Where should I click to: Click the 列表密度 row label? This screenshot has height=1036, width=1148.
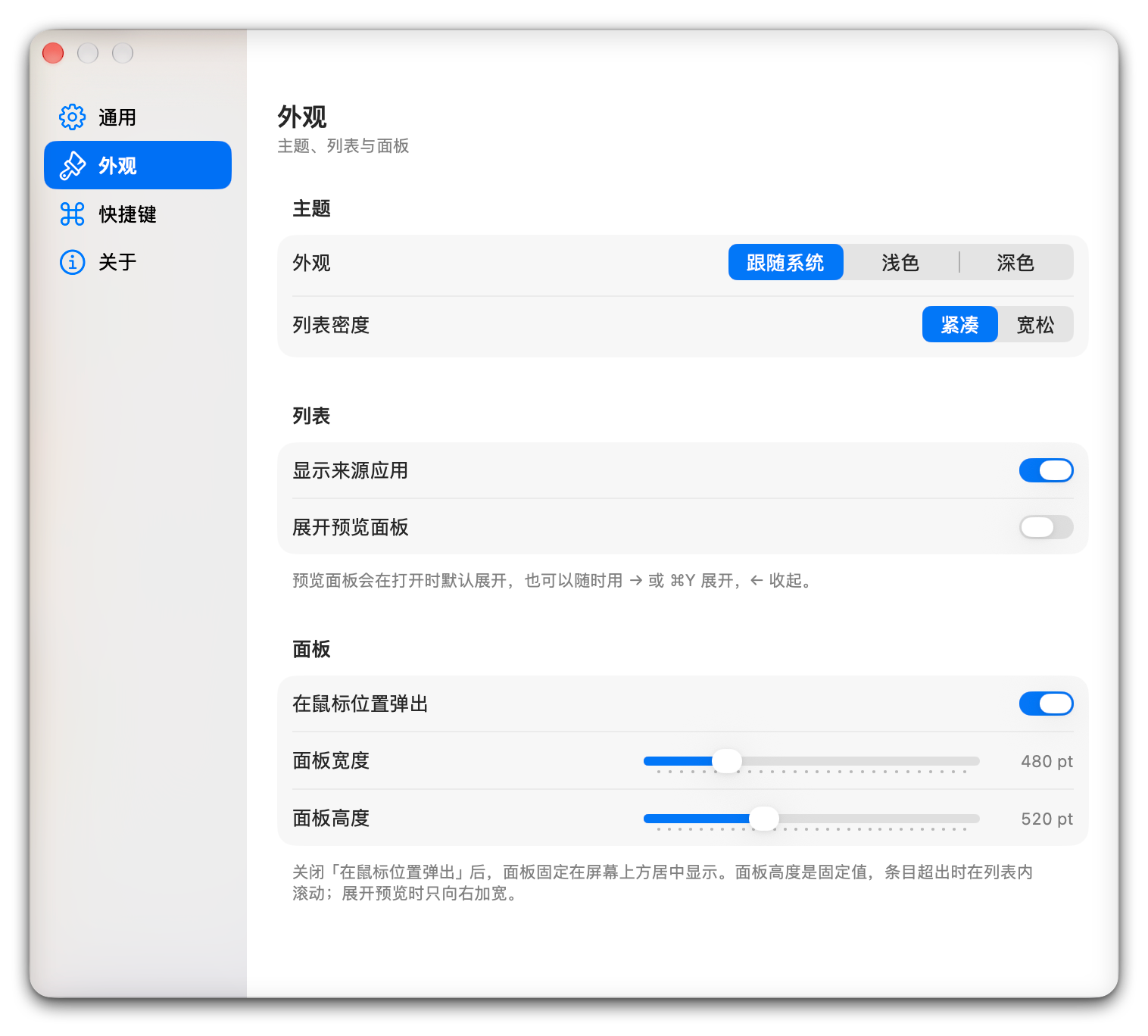click(x=331, y=325)
